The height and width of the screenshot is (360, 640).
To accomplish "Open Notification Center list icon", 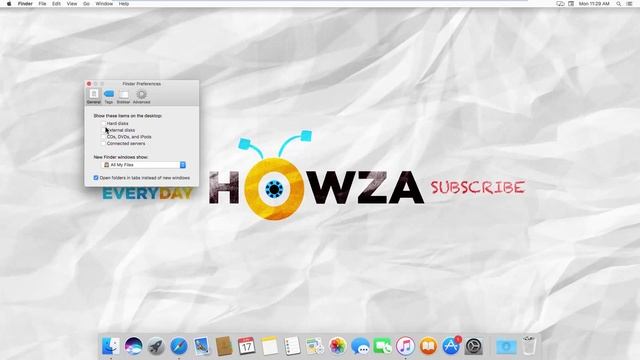I will click(629, 4).
